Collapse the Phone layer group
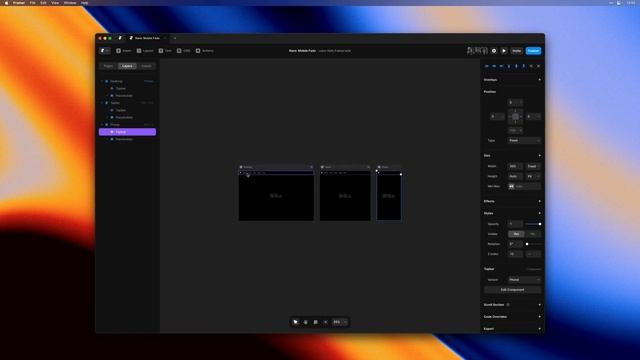This screenshot has height=360, width=640. [x=102, y=124]
